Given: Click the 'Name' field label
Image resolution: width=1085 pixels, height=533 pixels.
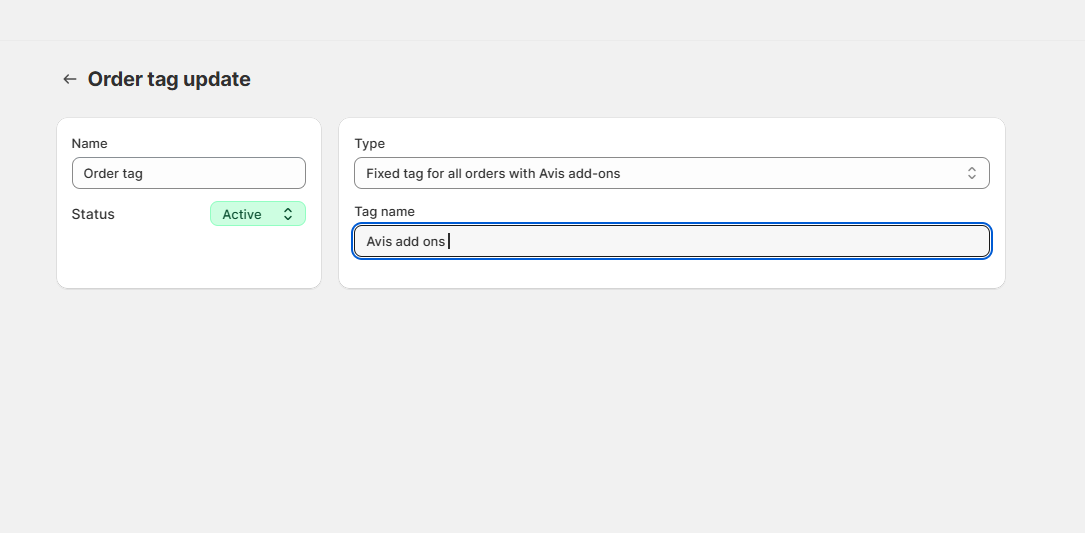Looking at the screenshot, I should point(89,143).
